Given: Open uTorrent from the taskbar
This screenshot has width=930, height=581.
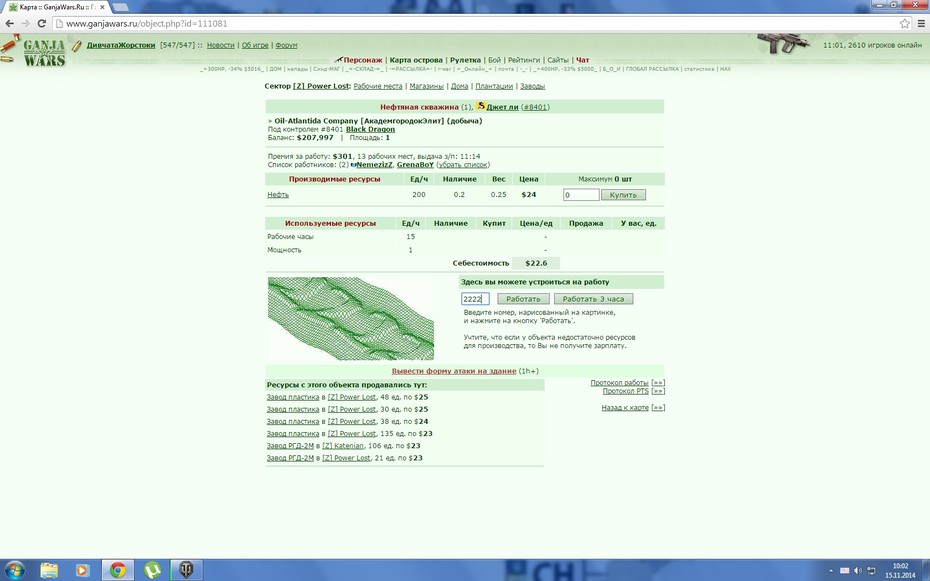Looking at the screenshot, I should [x=152, y=570].
